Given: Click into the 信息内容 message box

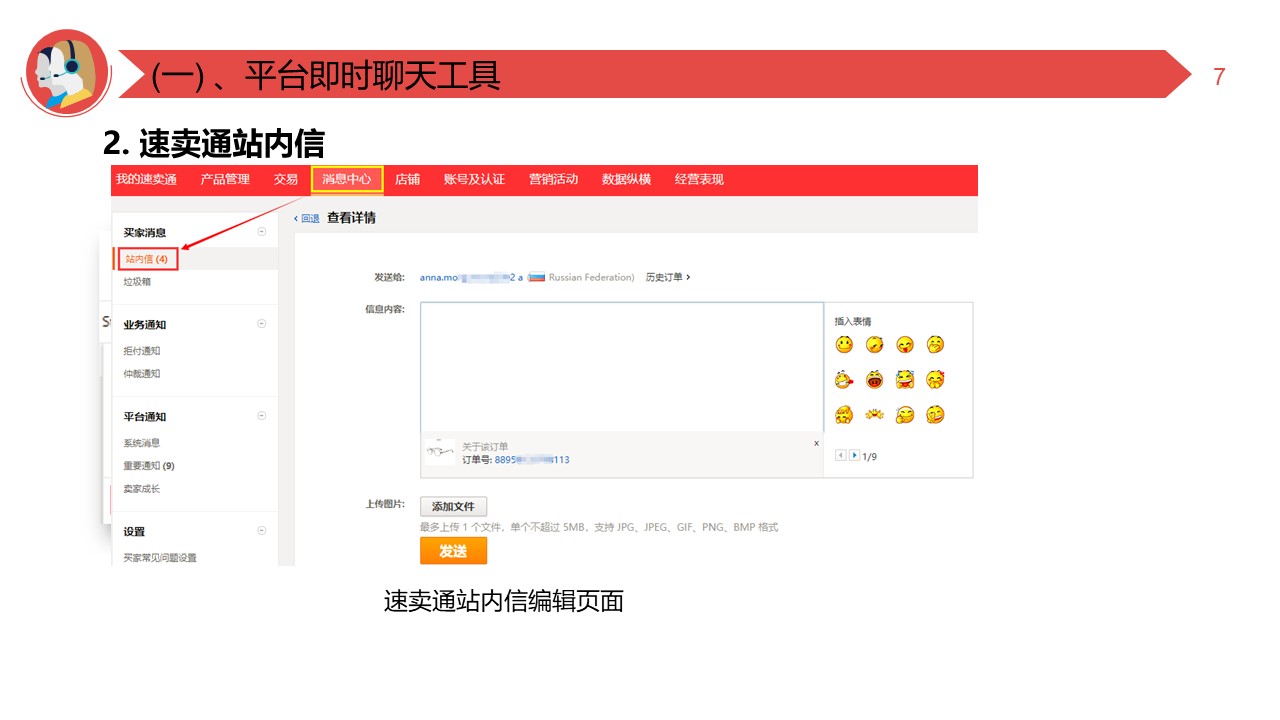Looking at the screenshot, I should [x=621, y=366].
